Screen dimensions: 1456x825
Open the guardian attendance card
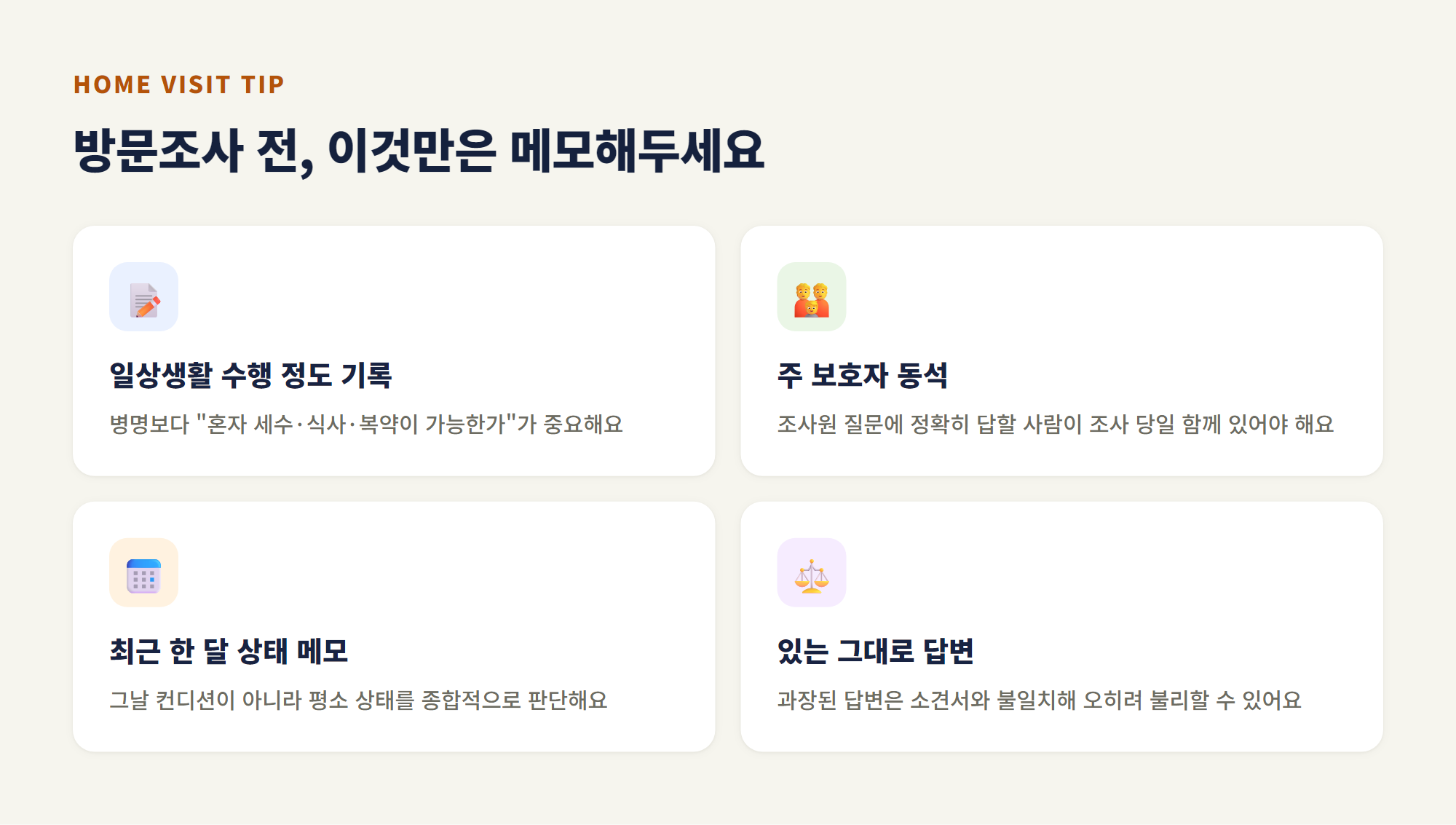1061,351
